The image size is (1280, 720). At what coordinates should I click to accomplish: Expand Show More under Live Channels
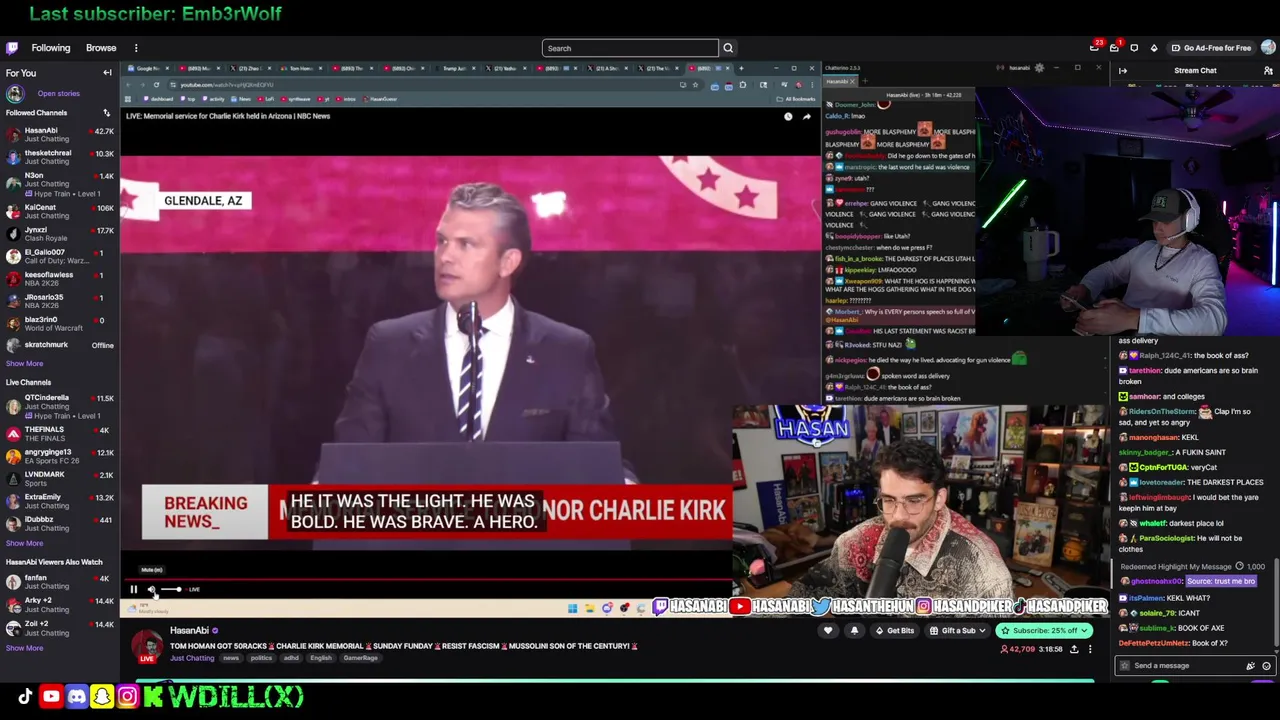tap(24, 543)
